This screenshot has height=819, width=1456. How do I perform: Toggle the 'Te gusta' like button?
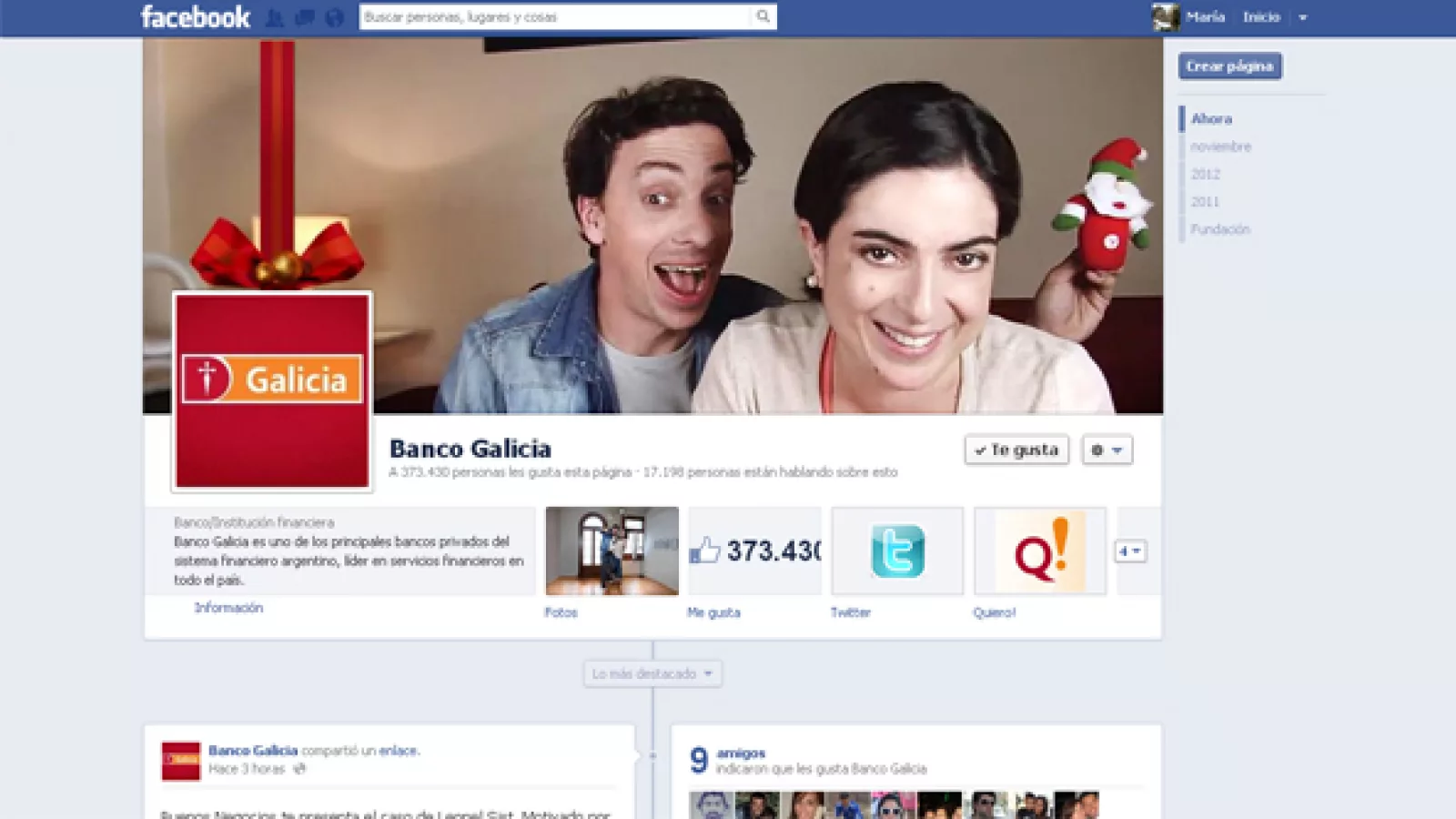tap(1016, 450)
